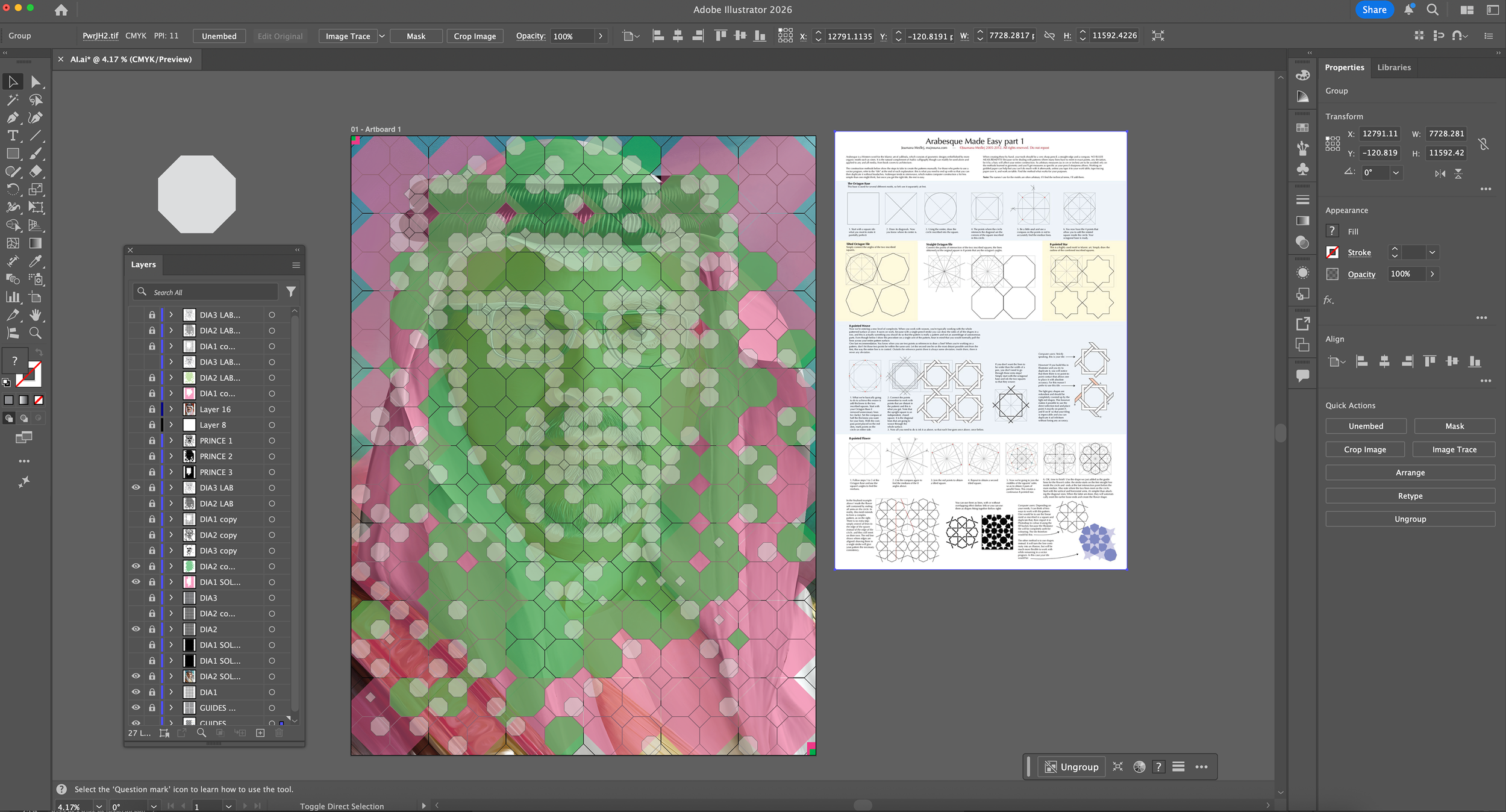Click Unembed in the control bar
This screenshot has width=1506, height=812.
219,36
